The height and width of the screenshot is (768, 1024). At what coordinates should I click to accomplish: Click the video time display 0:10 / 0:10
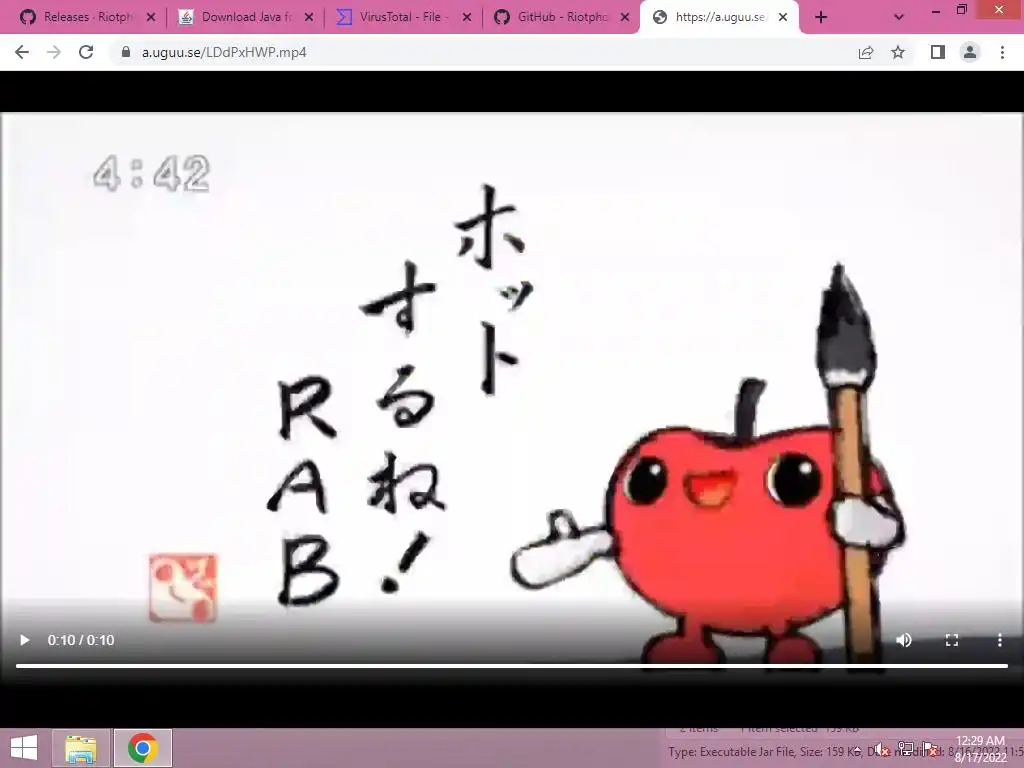click(81, 640)
